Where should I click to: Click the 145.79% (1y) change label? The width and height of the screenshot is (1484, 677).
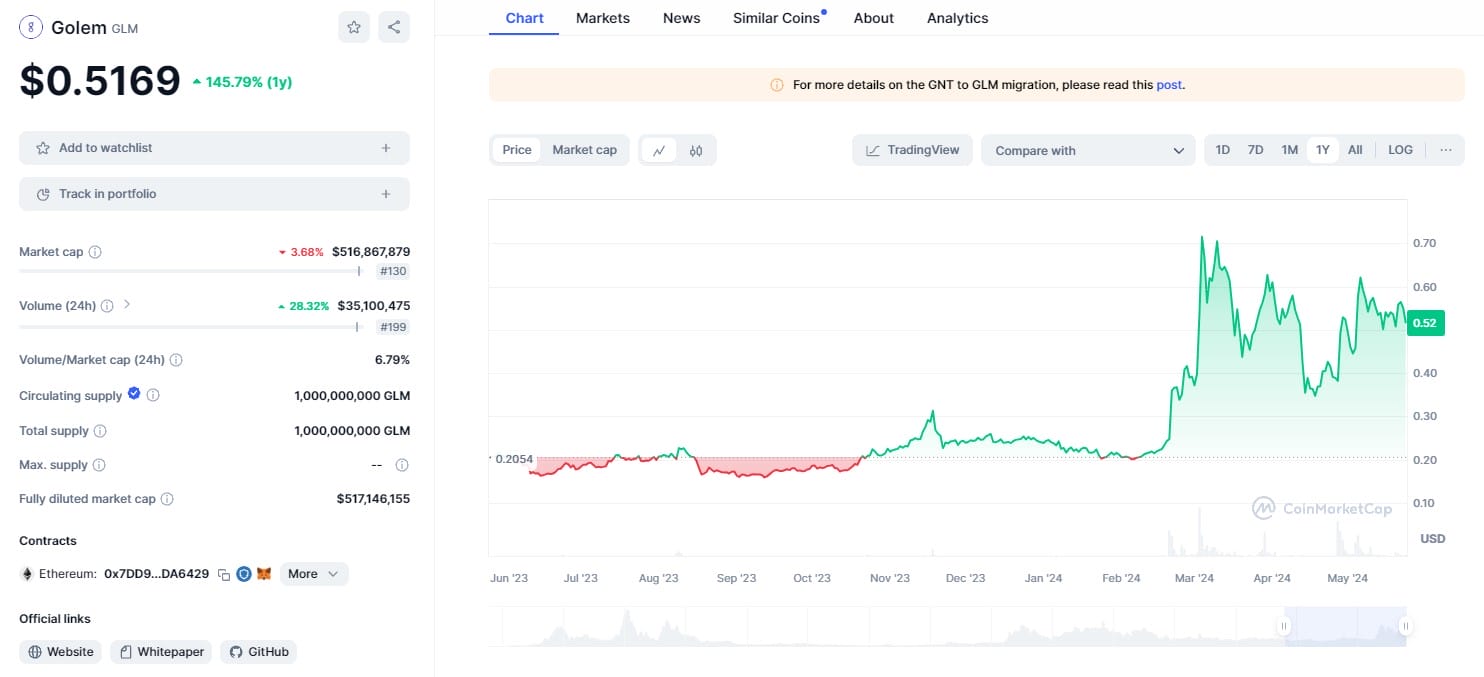click(242, 82)
